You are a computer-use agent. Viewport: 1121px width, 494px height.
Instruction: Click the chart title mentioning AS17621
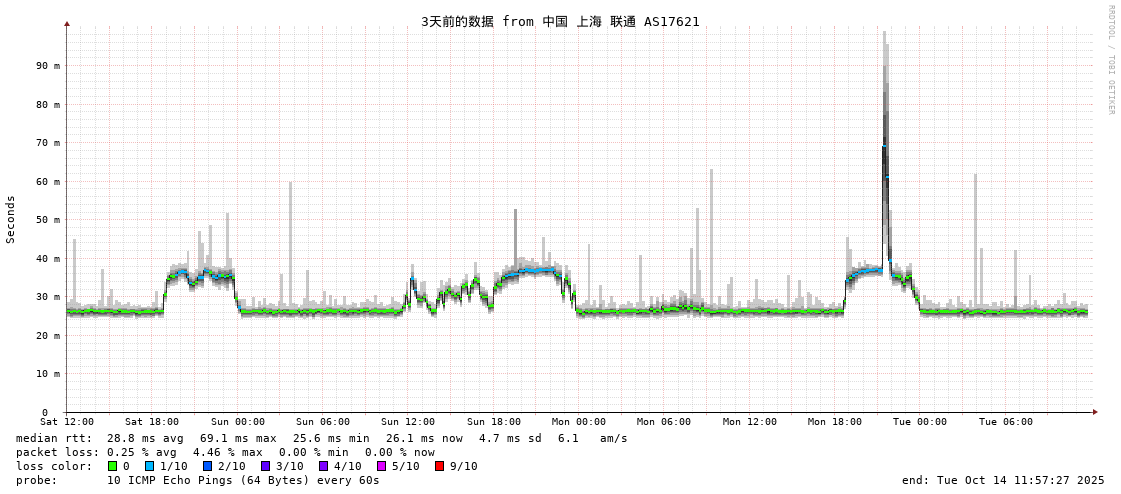click(560, 21)
